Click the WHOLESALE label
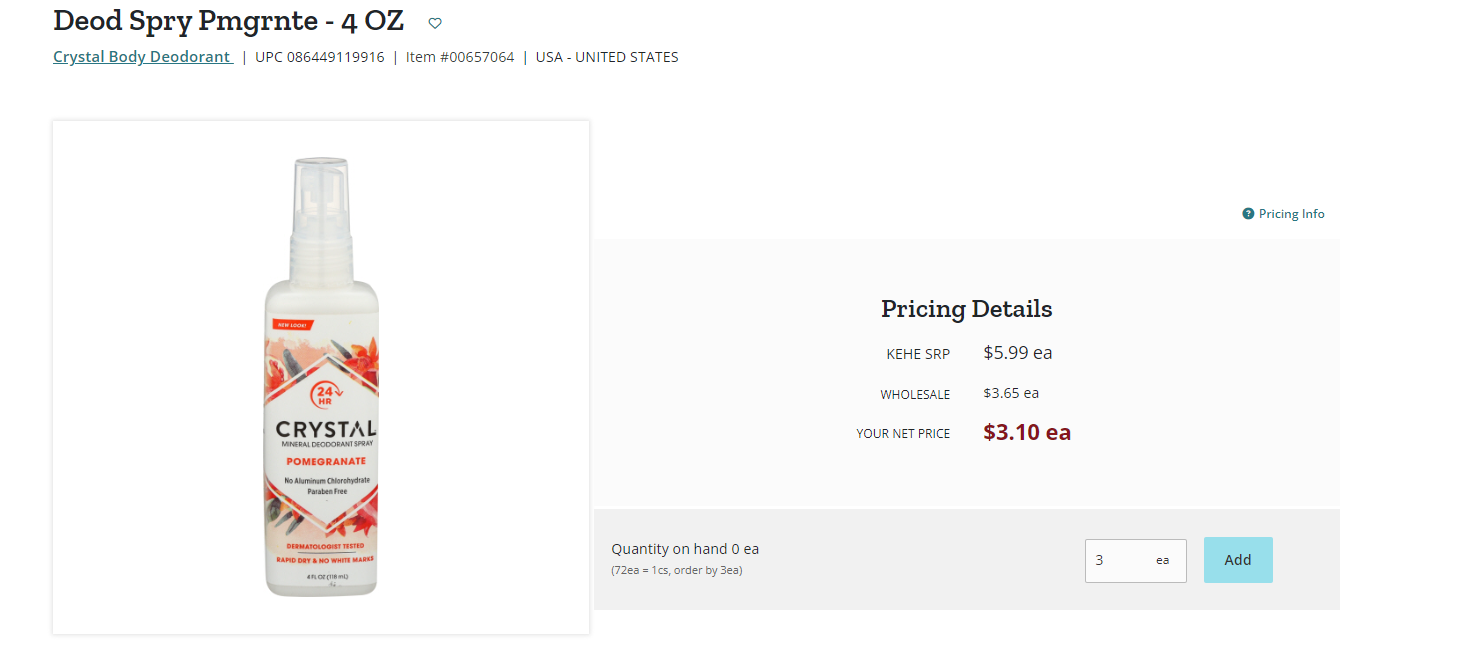The image size is (1468, 670). pyautogui.click(x=915, y=395)
